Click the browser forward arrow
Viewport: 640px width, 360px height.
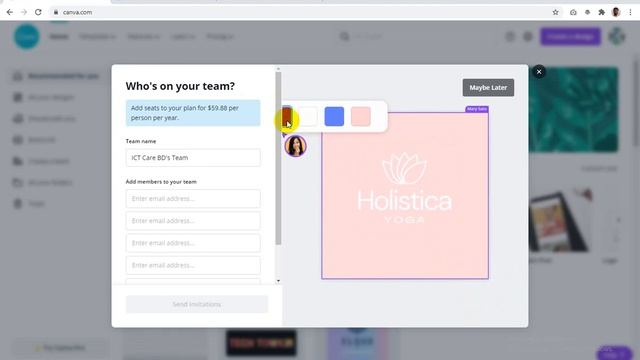pos(24,12)
